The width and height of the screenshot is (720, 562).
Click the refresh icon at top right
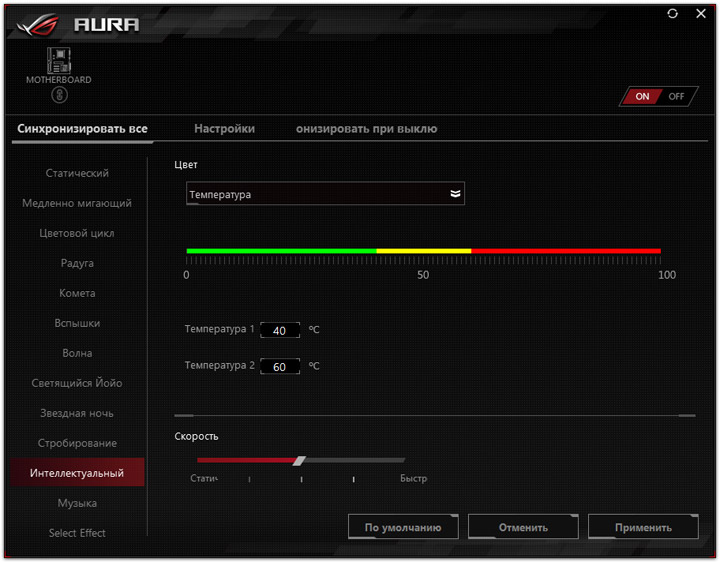tap(672, 14)
